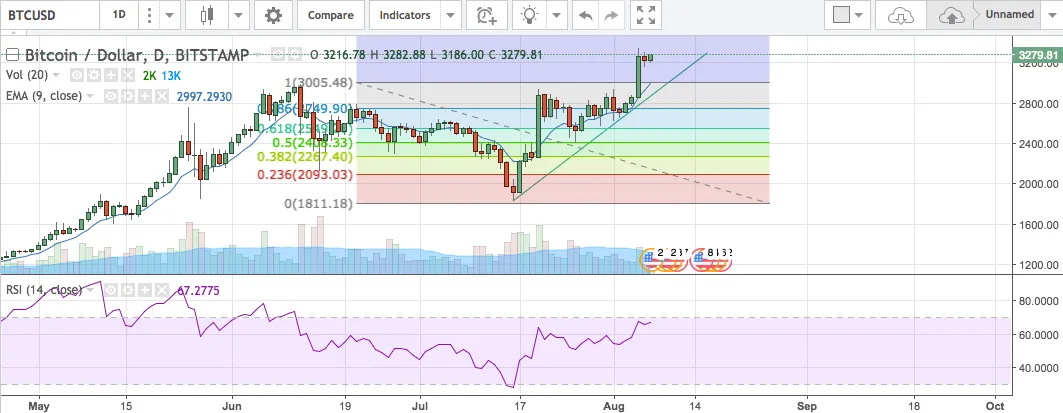Image resolution: width=1063 pixels, height=413 pixels.
Task: Remove the EMA (9, close) indicator with X
Action: tap(161, 96)
